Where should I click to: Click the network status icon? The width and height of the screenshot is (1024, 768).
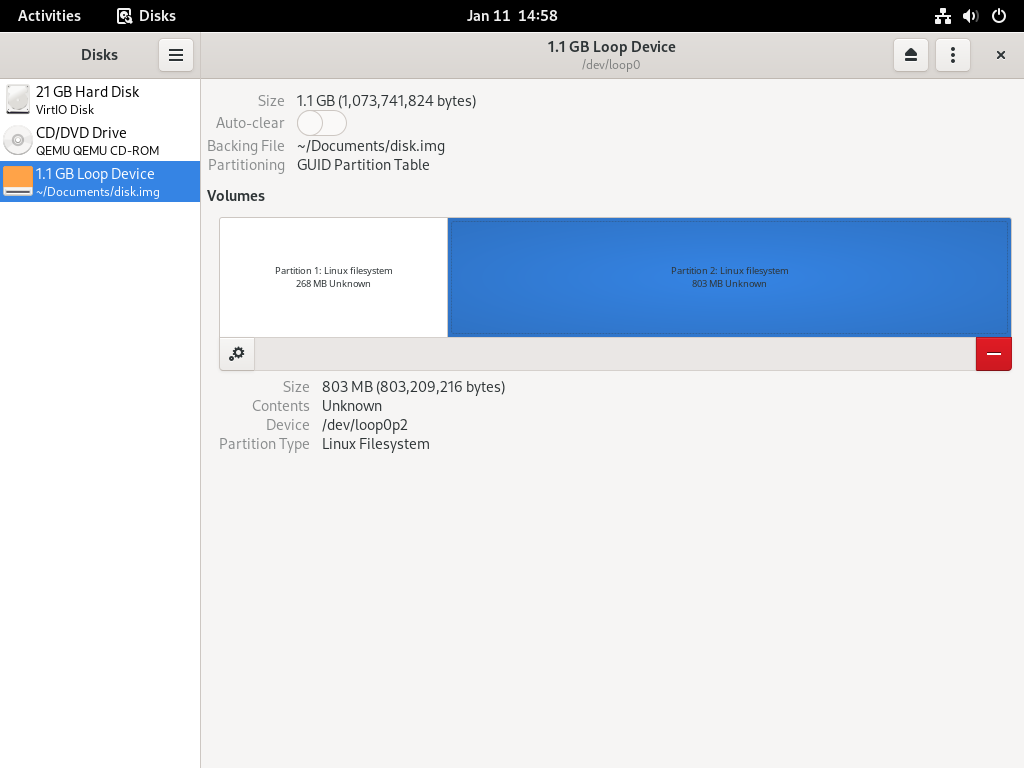click(x=942, y=16)
